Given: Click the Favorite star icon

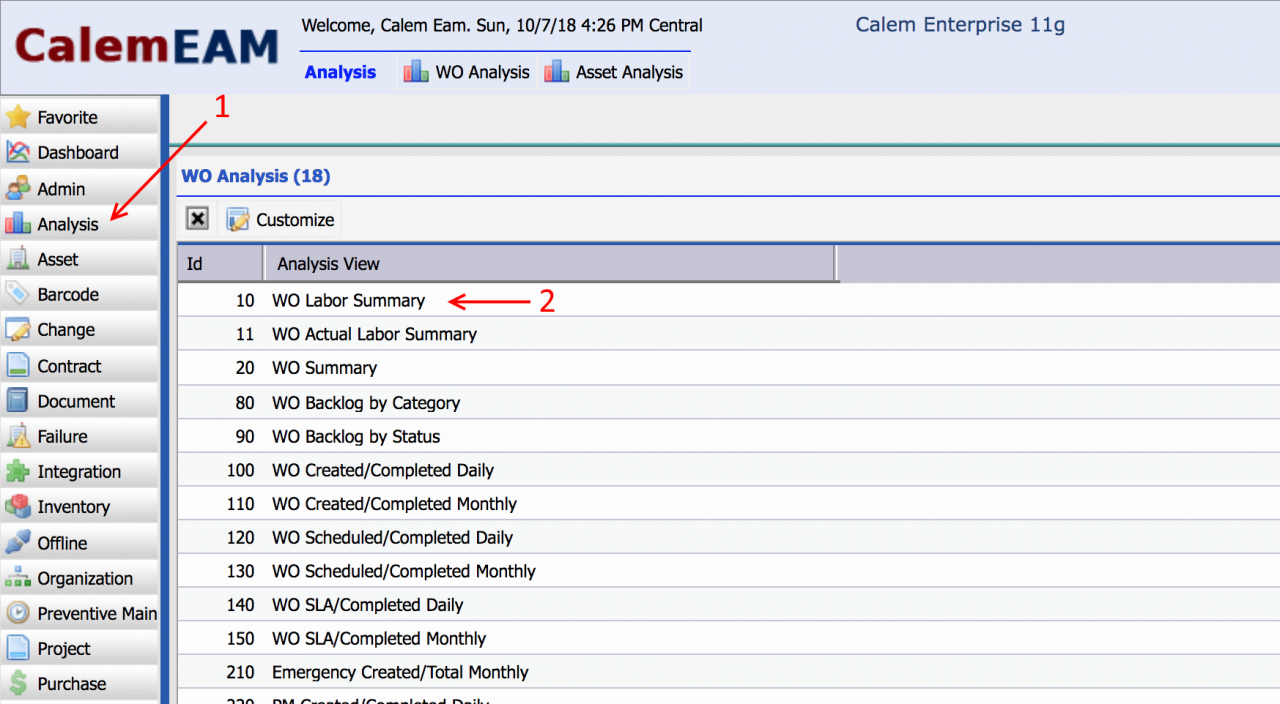Looking at the screenshot, I should [x=18, y=117].
